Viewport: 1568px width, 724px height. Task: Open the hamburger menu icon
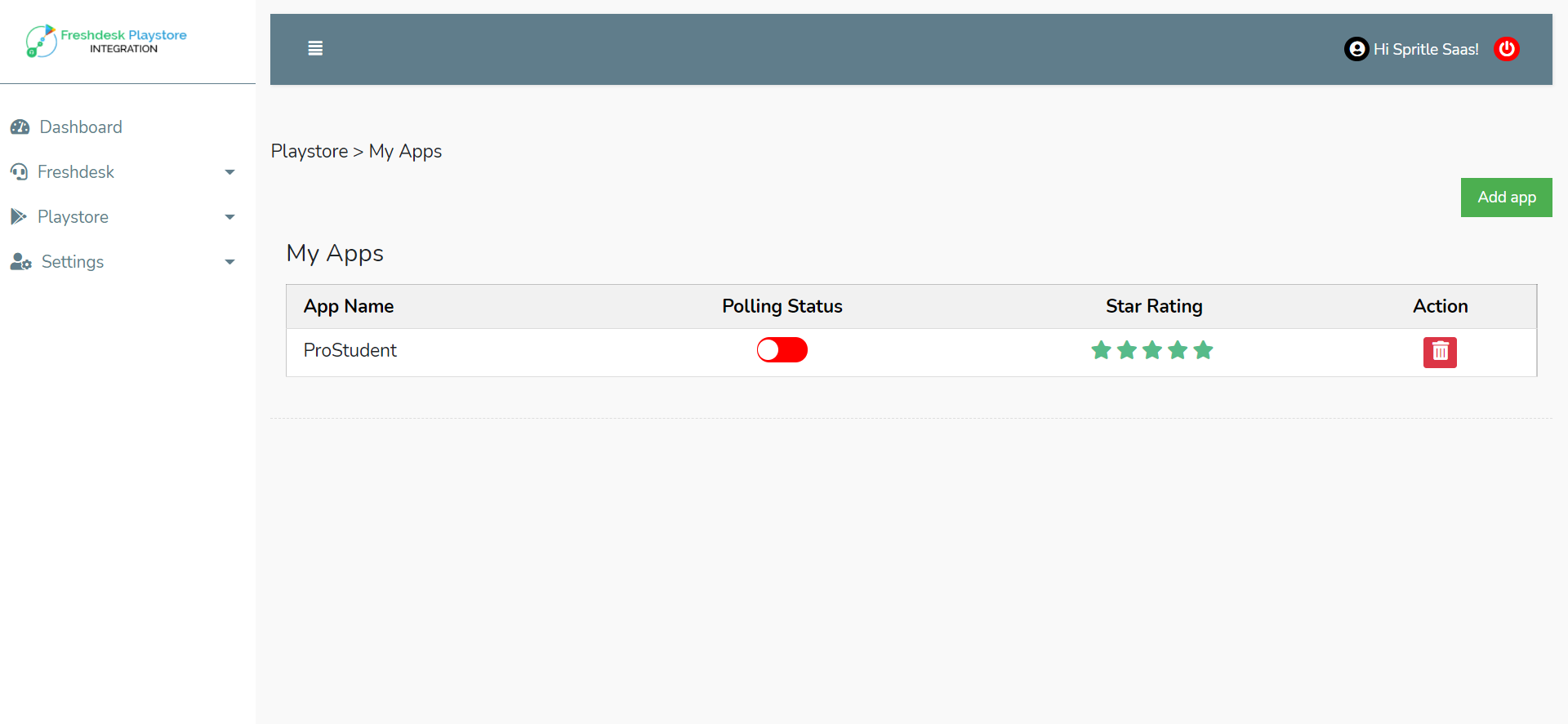(x=315, y=48)
